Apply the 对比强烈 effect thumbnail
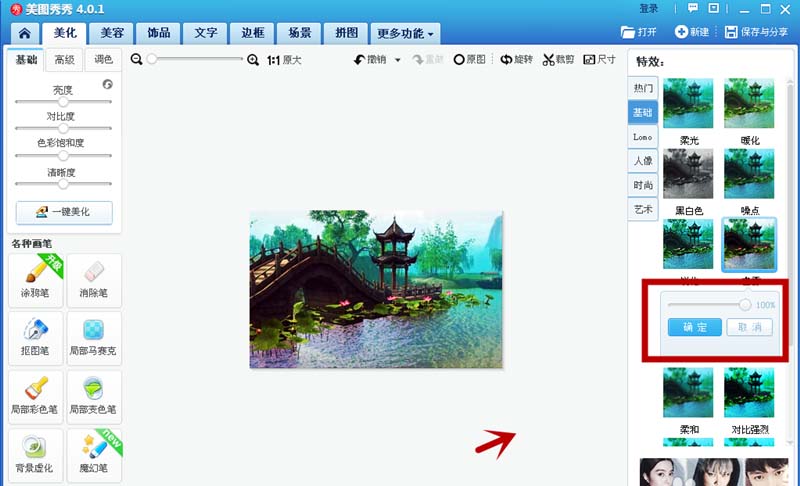 tap(749, 393)
